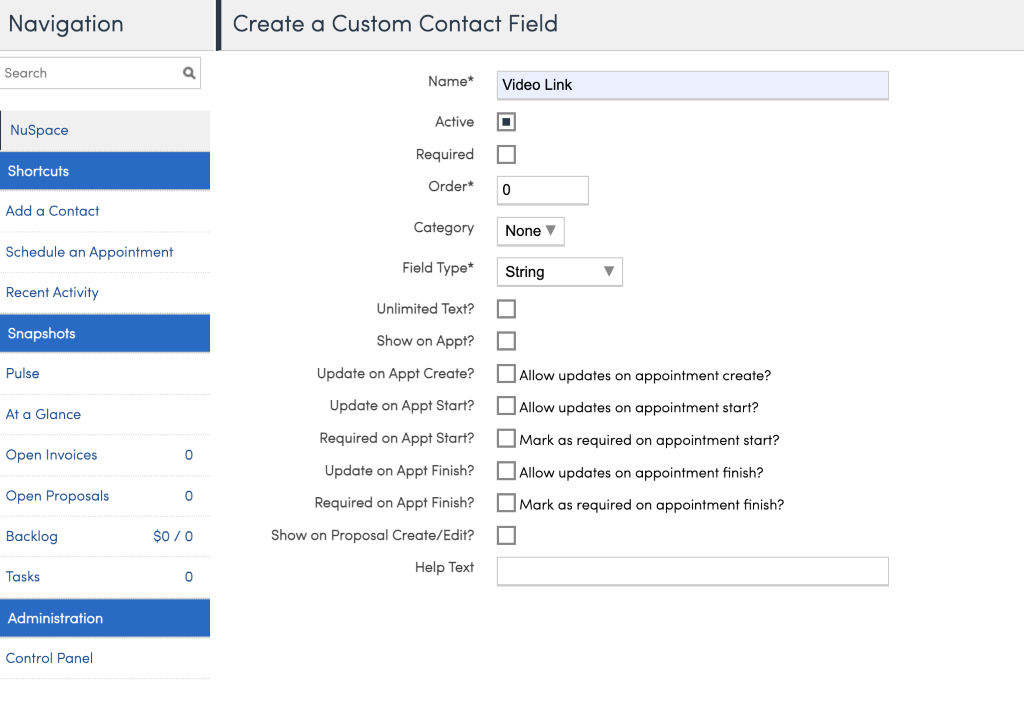This screenshot has height=709, width=1024.
Task: Enable the Required checkbox
Action: tap(506, 154)
